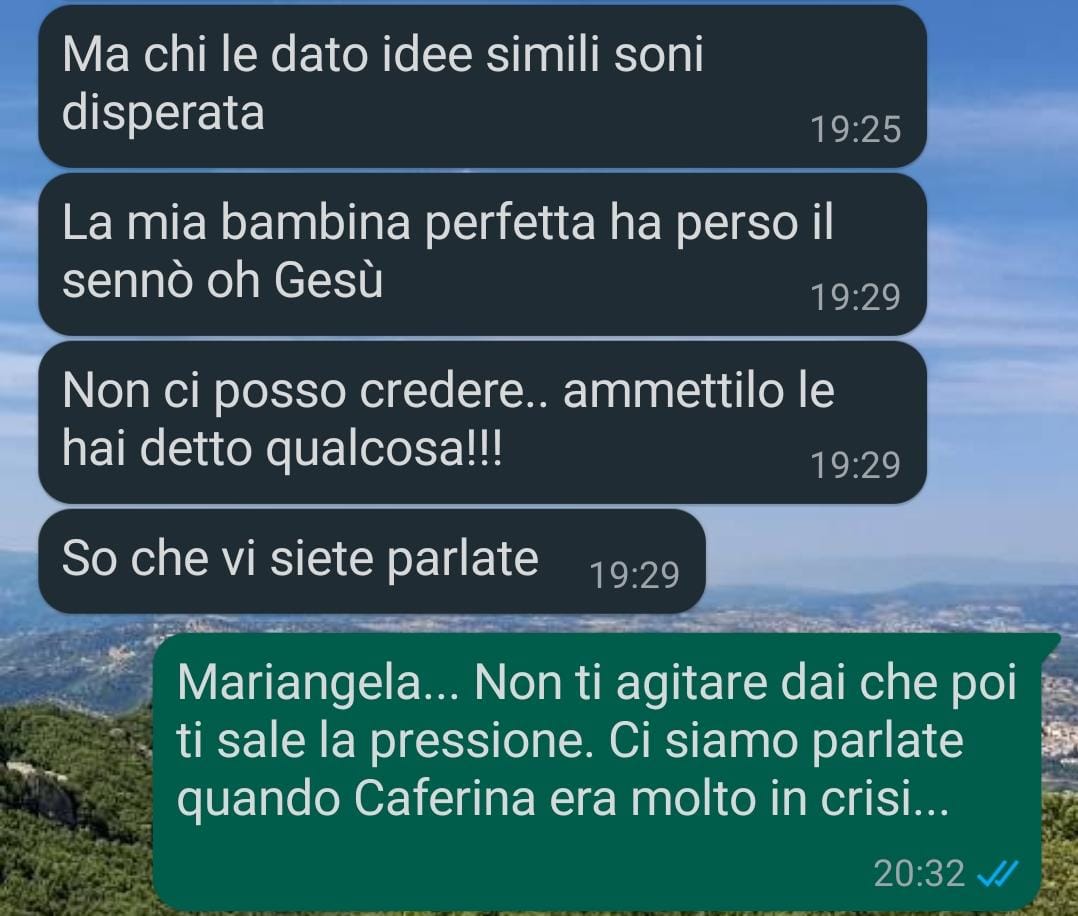Tap the name 'Mariangela' in green bubble

click(298, 684)
